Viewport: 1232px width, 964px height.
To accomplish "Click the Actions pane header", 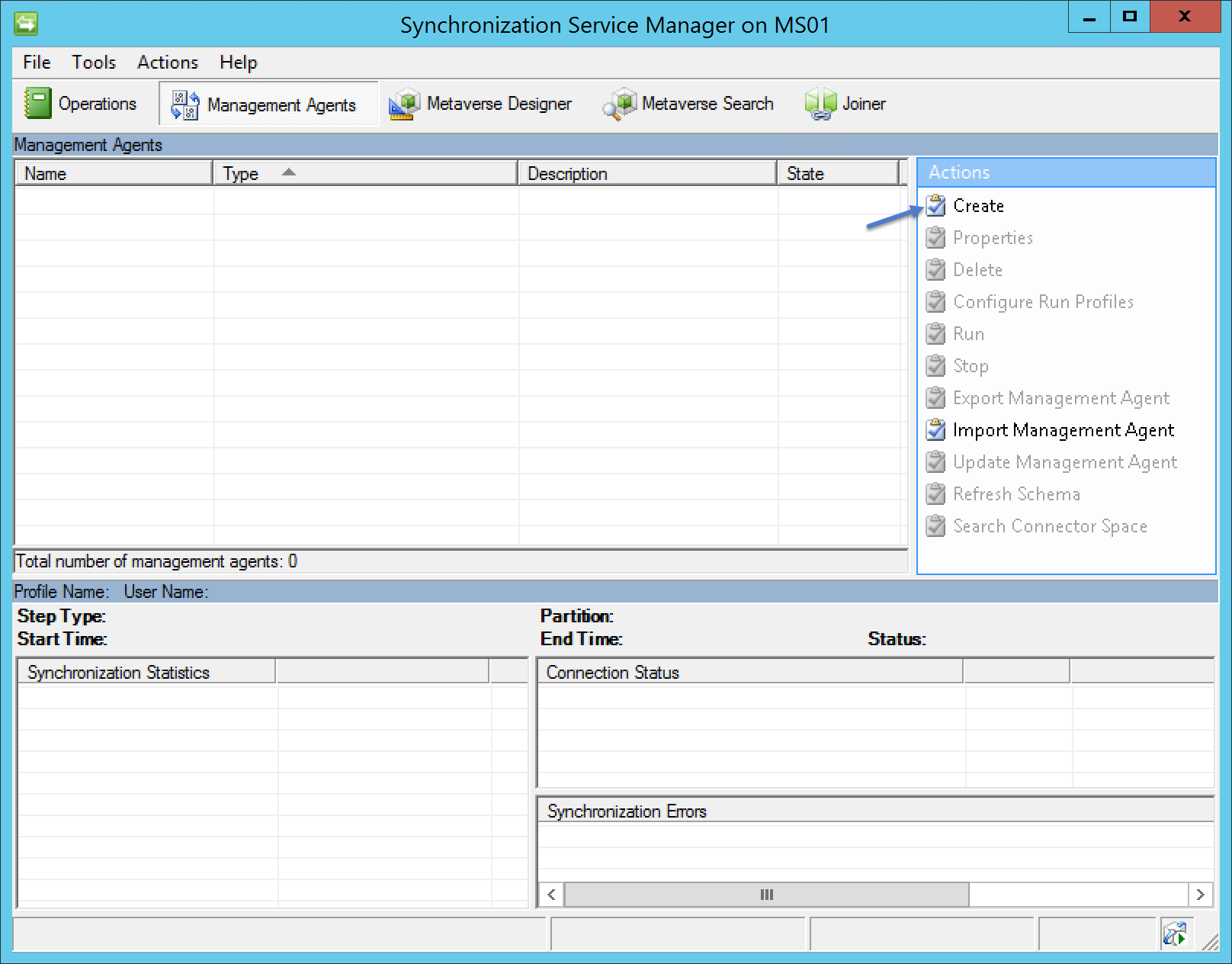I will [x=1066, y=172].
